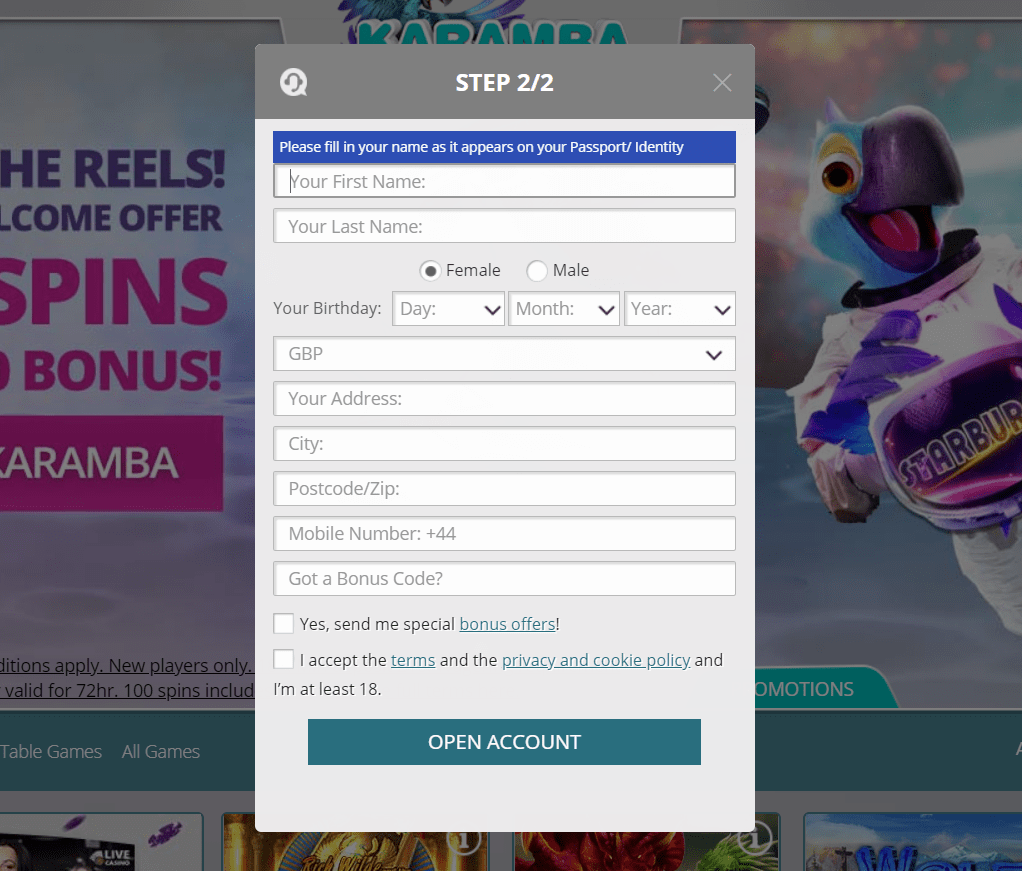Open the bonus offers link
This screenshot has width=1022, height=871.
coord(507,624)
